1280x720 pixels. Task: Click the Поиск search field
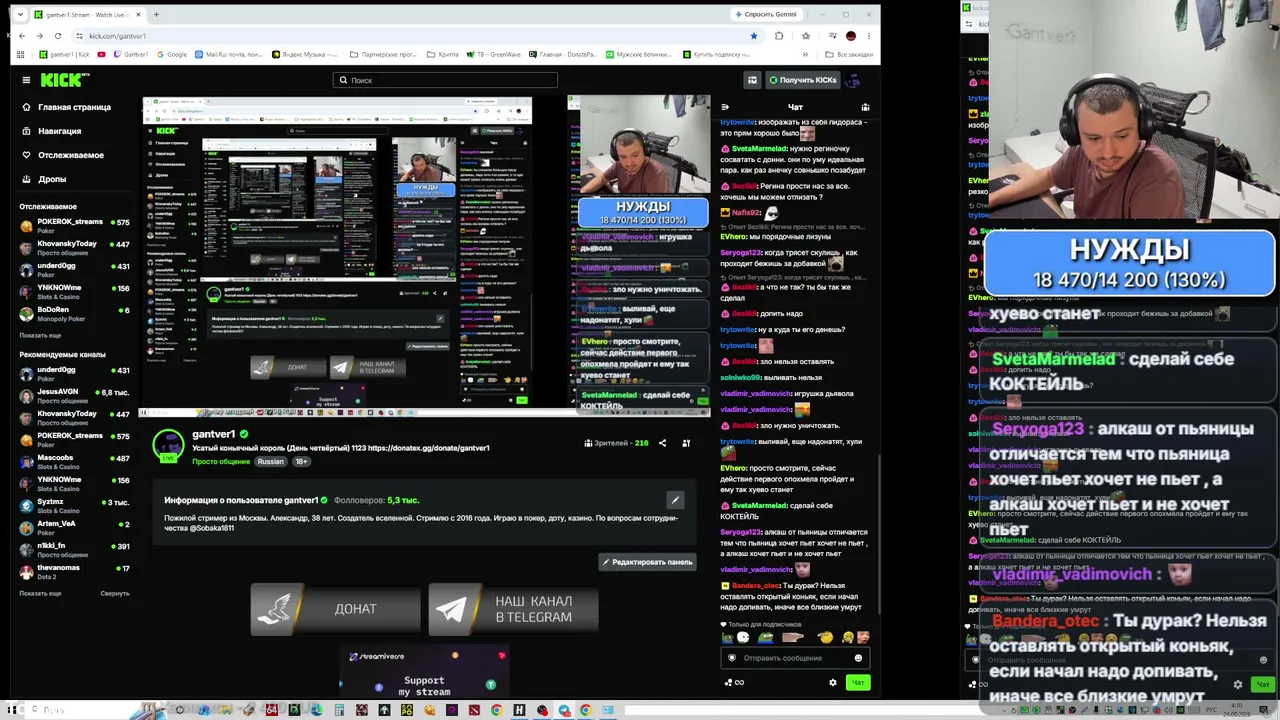tap(445, 80)
